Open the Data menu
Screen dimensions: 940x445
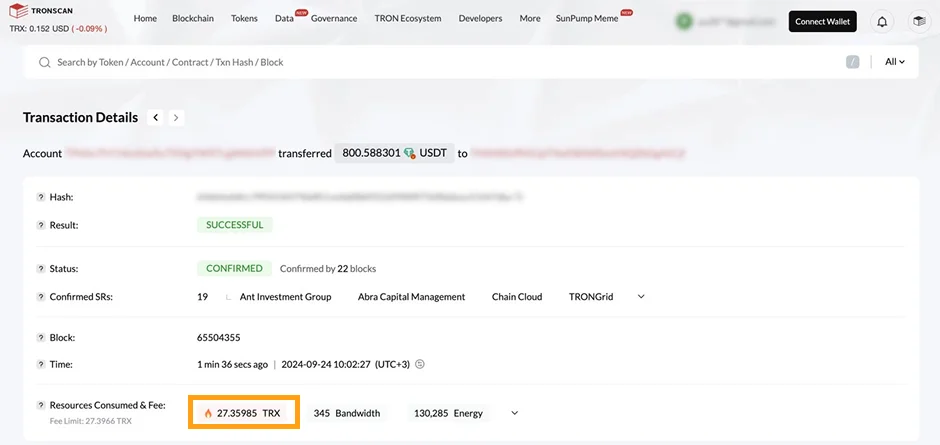(284, 19)
